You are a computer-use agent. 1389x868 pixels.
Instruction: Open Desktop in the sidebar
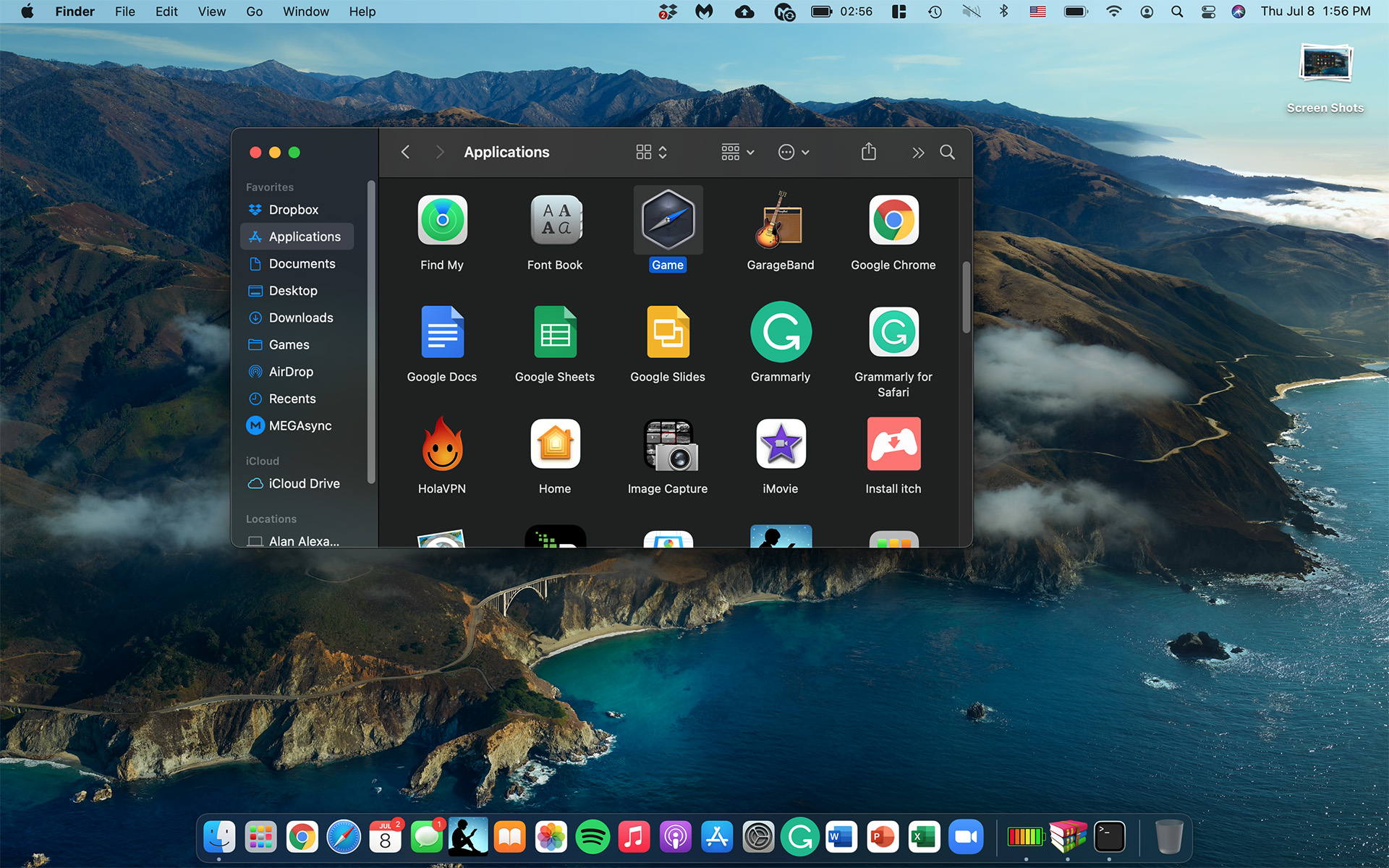297,291
